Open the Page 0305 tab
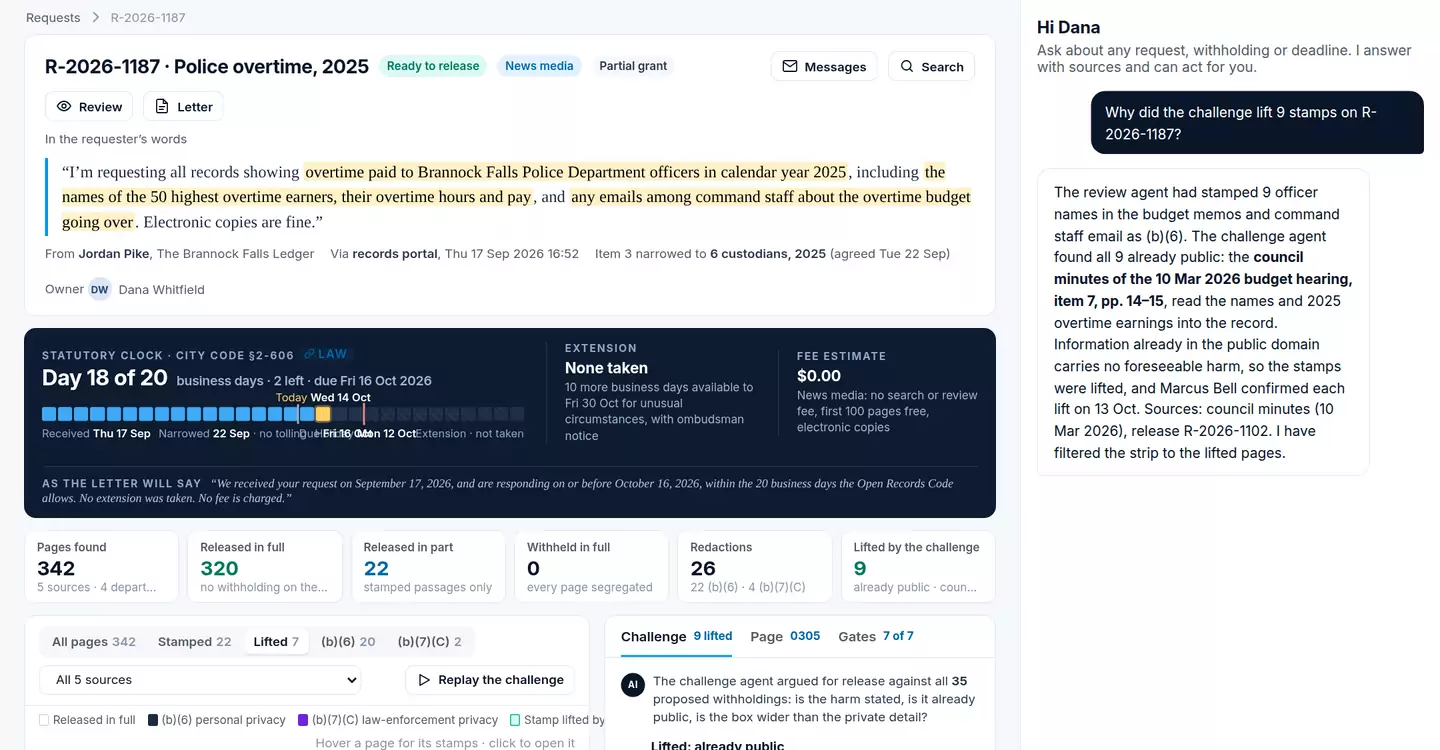Image resolution: width=1440 pixels, height=750 pixels. (785, 636)
